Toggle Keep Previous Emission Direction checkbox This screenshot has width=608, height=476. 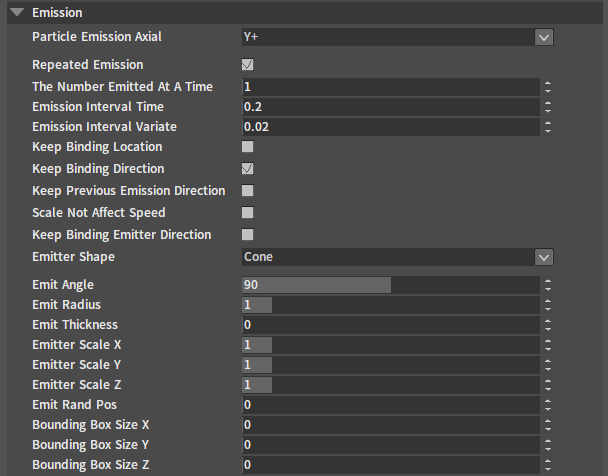[x=248, y=191]
